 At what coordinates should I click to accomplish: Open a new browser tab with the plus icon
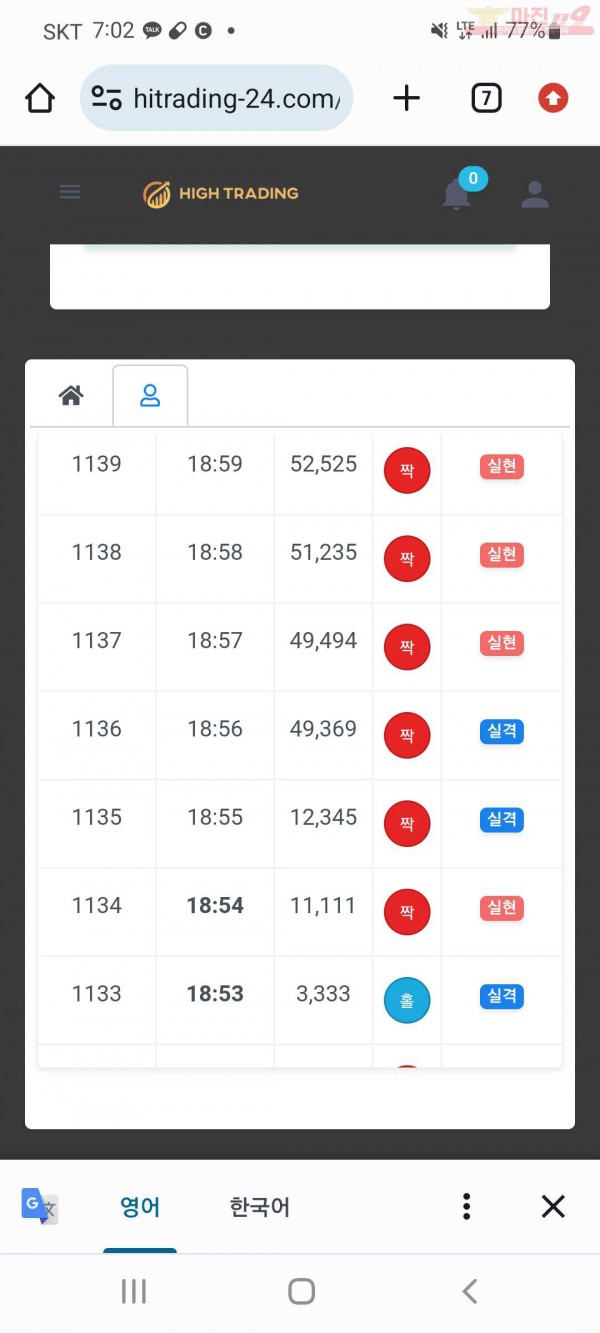(x=406, y=98)
